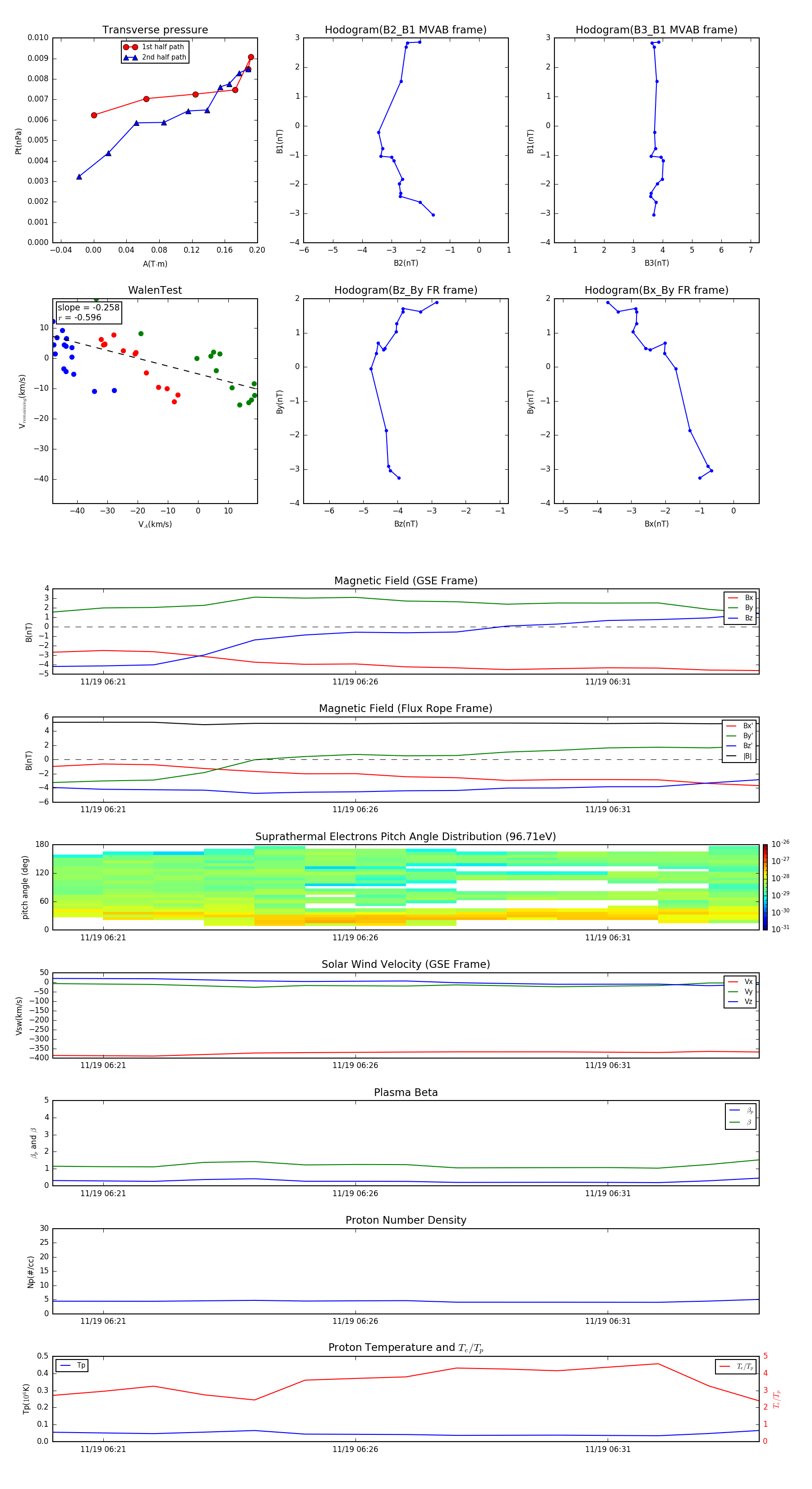The image size is (812, 1489).
Task: Select By' in the Flux Rope legend
Action: point(740,736)
